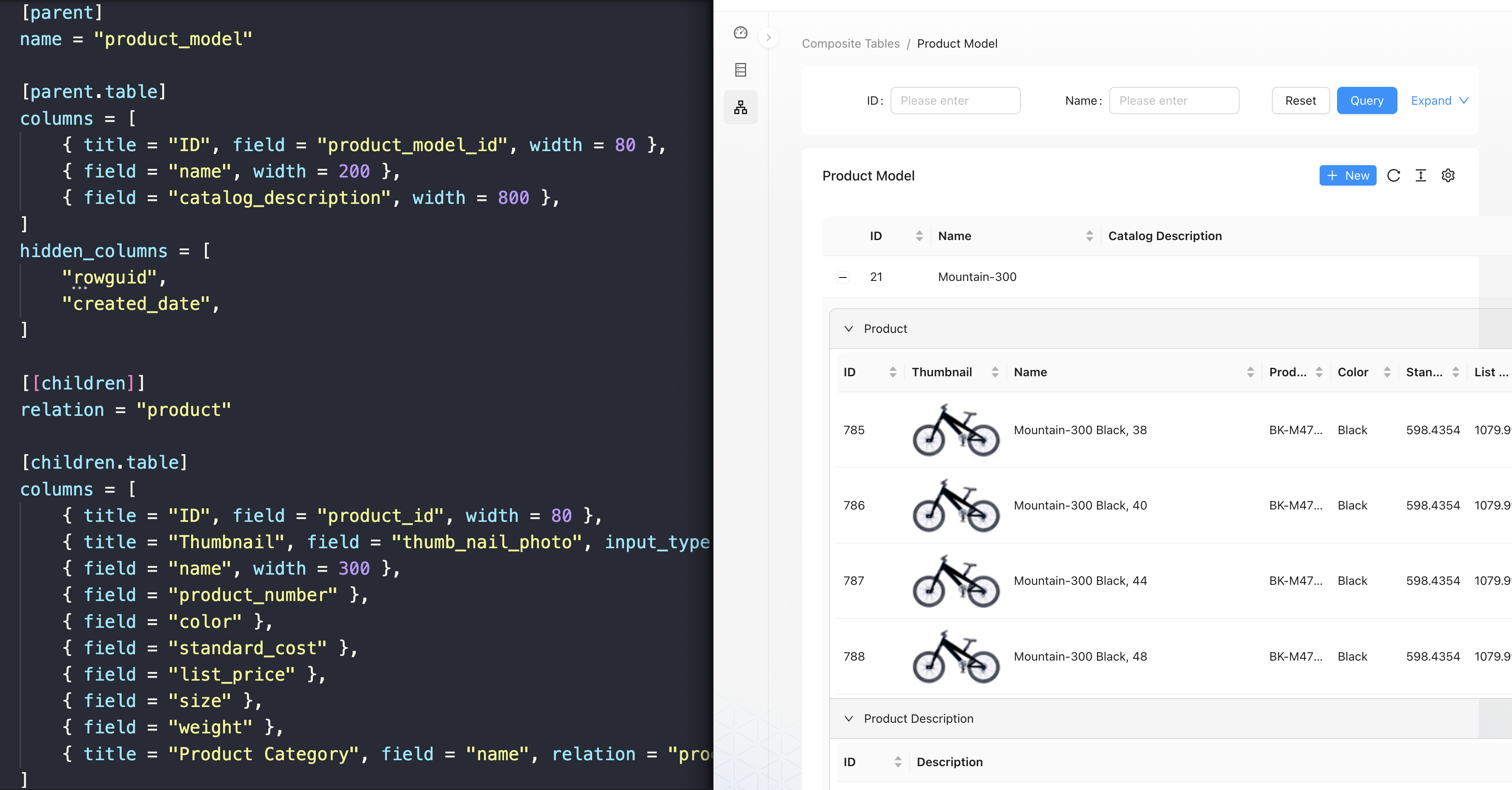1512x790 pixels.
Task: Sort parent table by ID column
Action: tap(919, 236)
